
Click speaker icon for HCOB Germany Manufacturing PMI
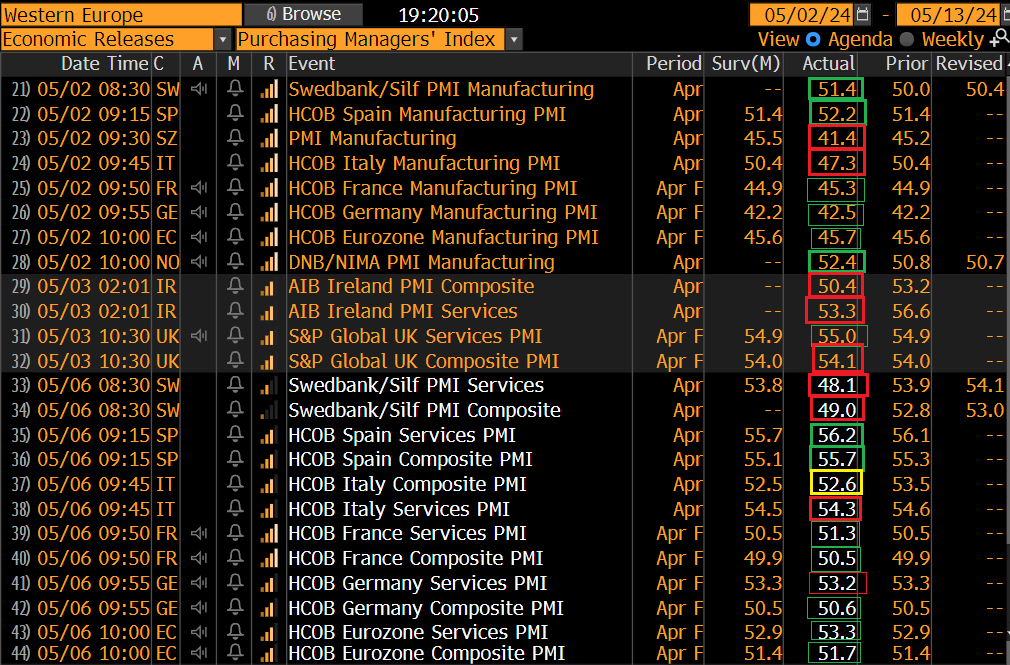pos(199,212)
